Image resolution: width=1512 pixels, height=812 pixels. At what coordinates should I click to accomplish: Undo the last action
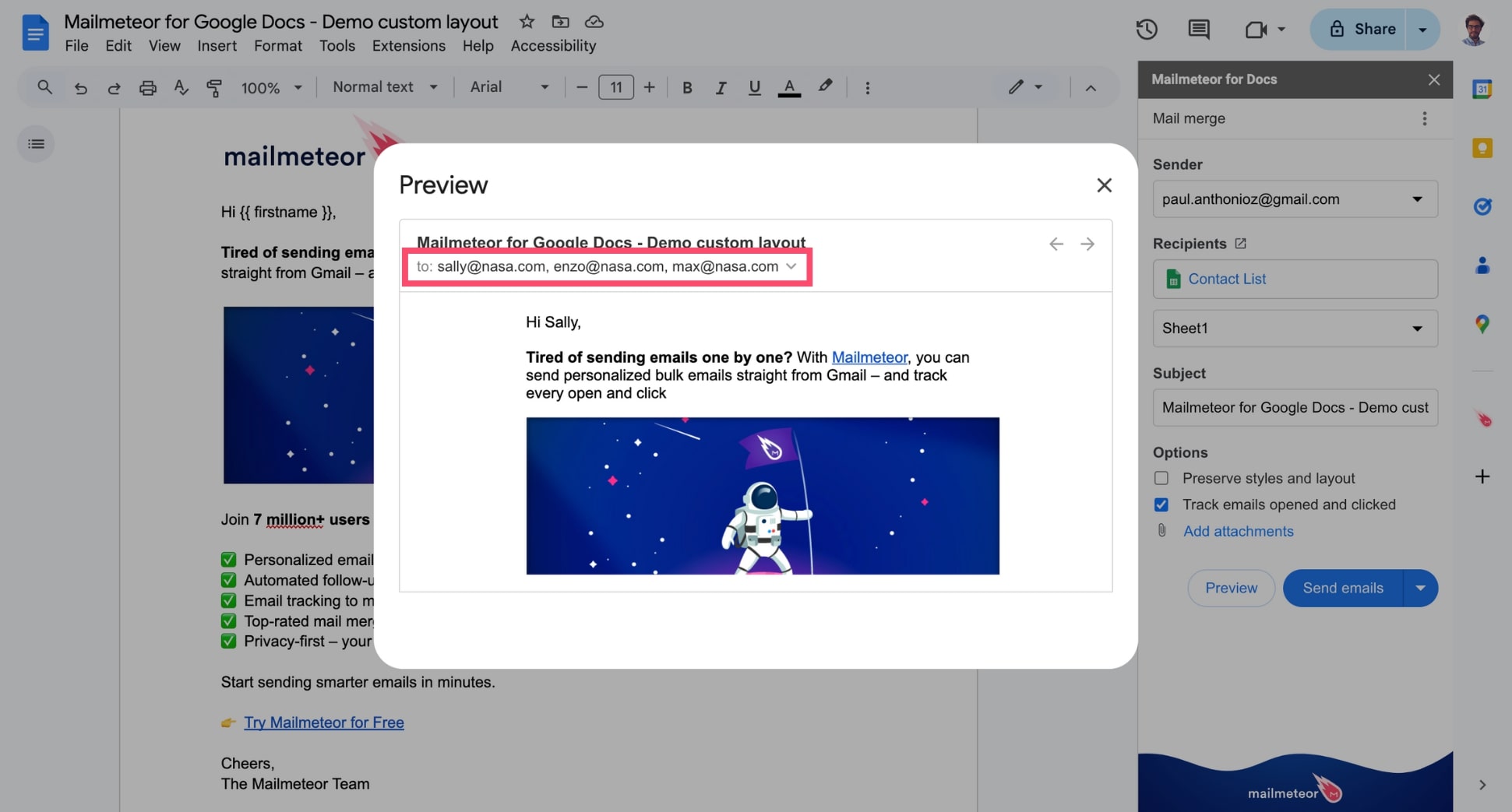[80, 87]
